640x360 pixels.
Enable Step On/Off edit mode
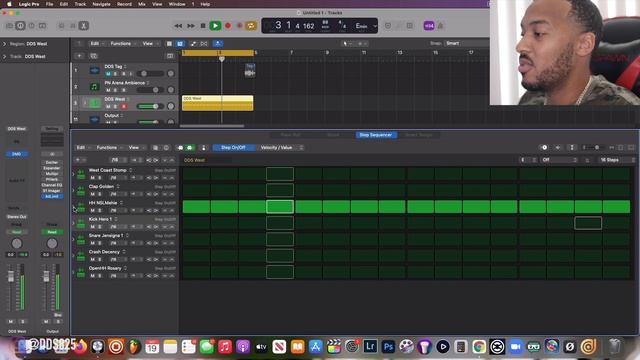point(233,147)
